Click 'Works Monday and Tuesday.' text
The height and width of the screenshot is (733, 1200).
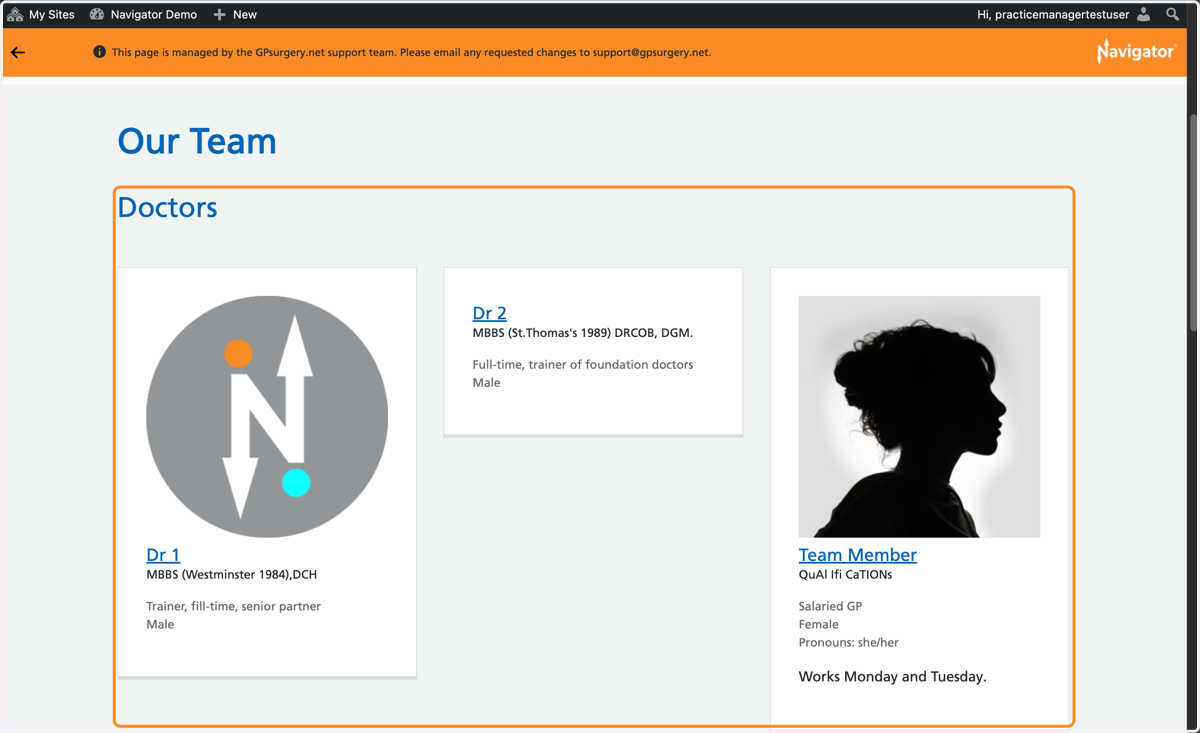[x=892, y=677]
